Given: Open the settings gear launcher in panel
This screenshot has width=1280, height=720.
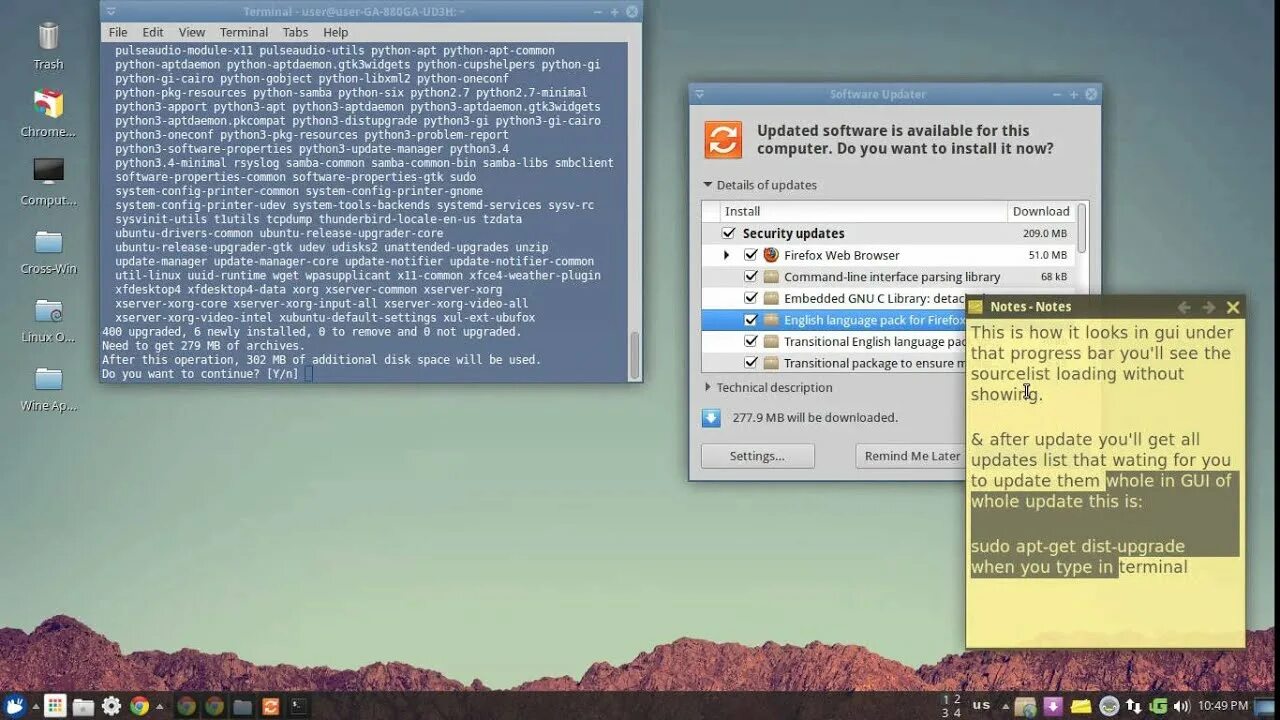Looking at the screenshot, I should pyautogui.click(x=111, y=706).
